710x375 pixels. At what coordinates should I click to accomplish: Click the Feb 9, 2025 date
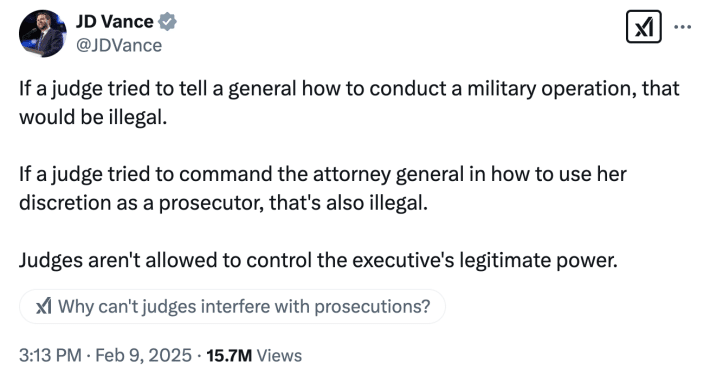point(144,356)
